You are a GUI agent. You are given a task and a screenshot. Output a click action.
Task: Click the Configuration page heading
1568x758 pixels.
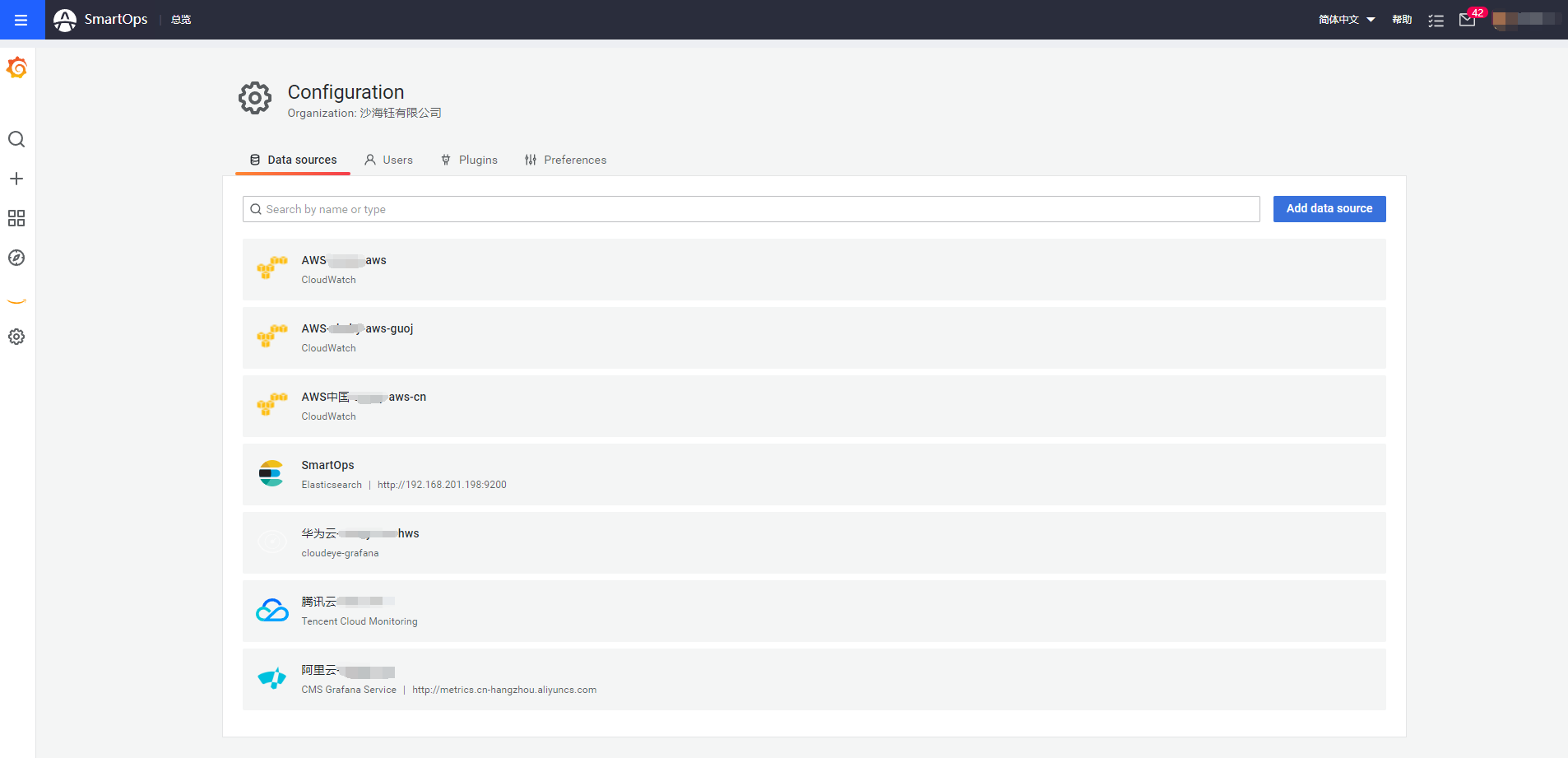pos(346,92)
